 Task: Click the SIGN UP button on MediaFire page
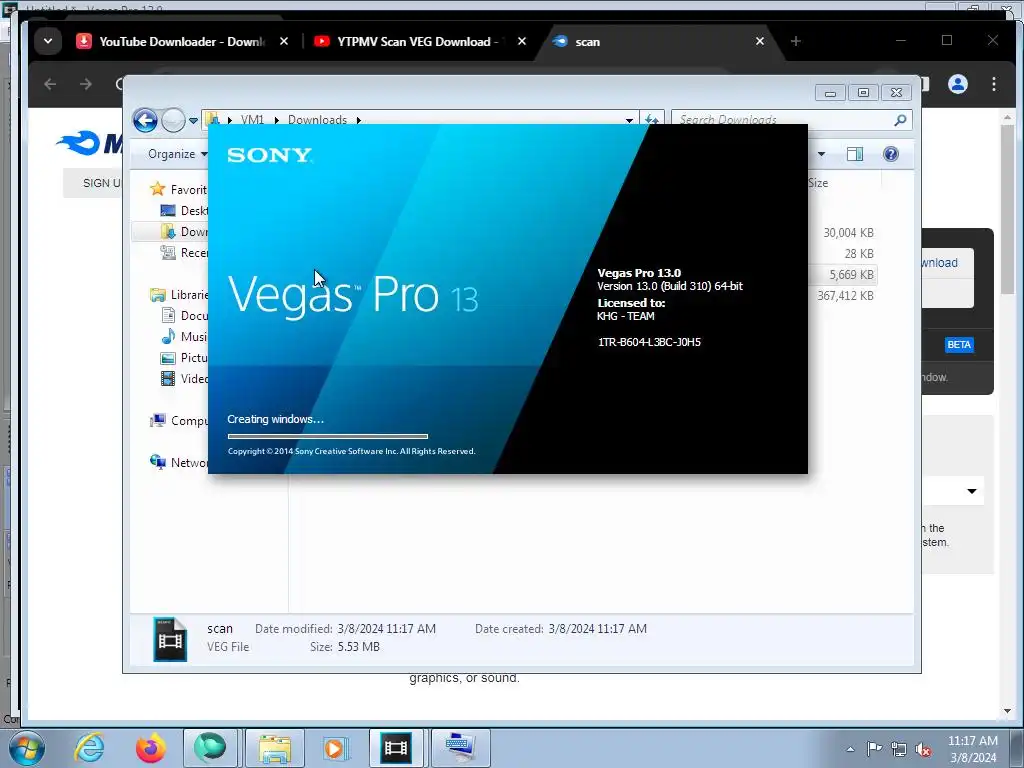pos(93,183)
